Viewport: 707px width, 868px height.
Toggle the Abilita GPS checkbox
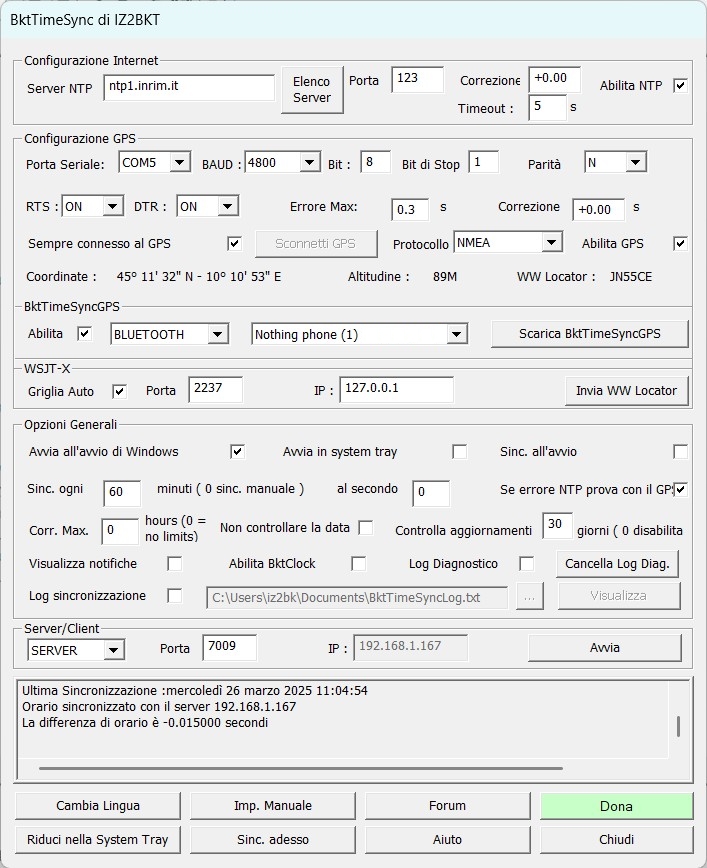(x=680, y=244)
